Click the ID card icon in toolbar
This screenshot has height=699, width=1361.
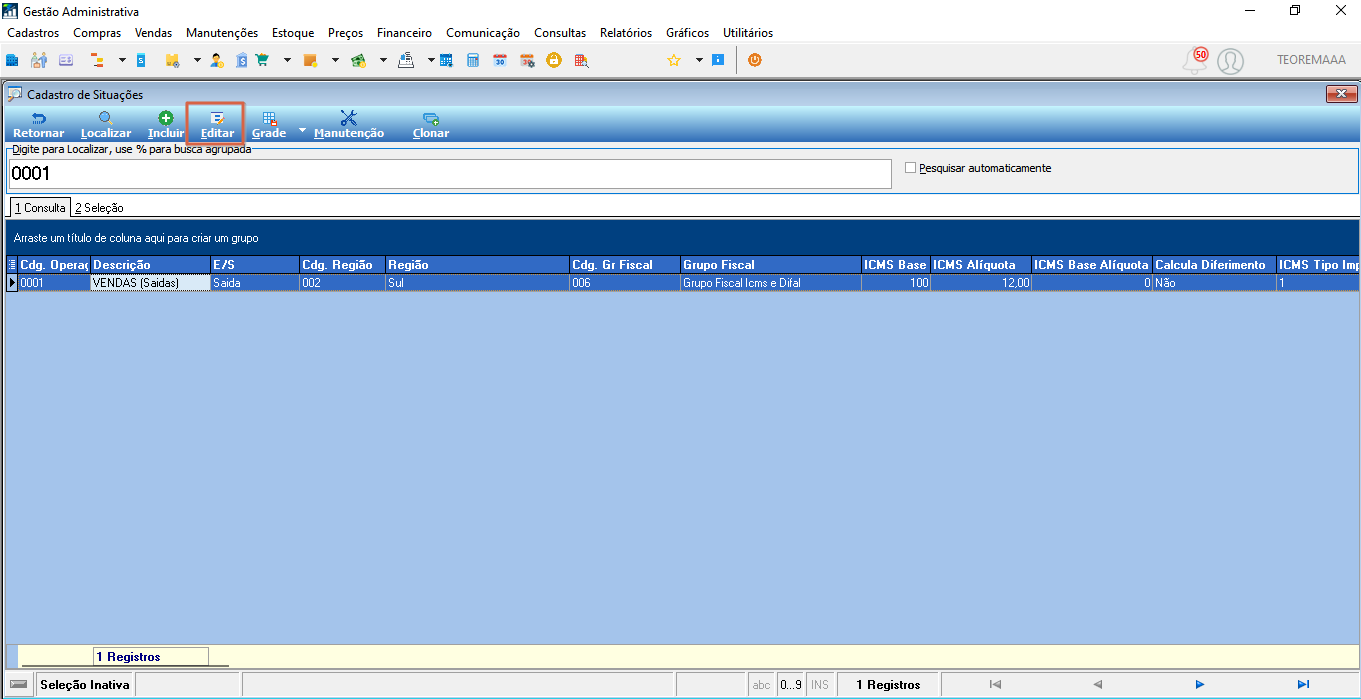(66, 60)
